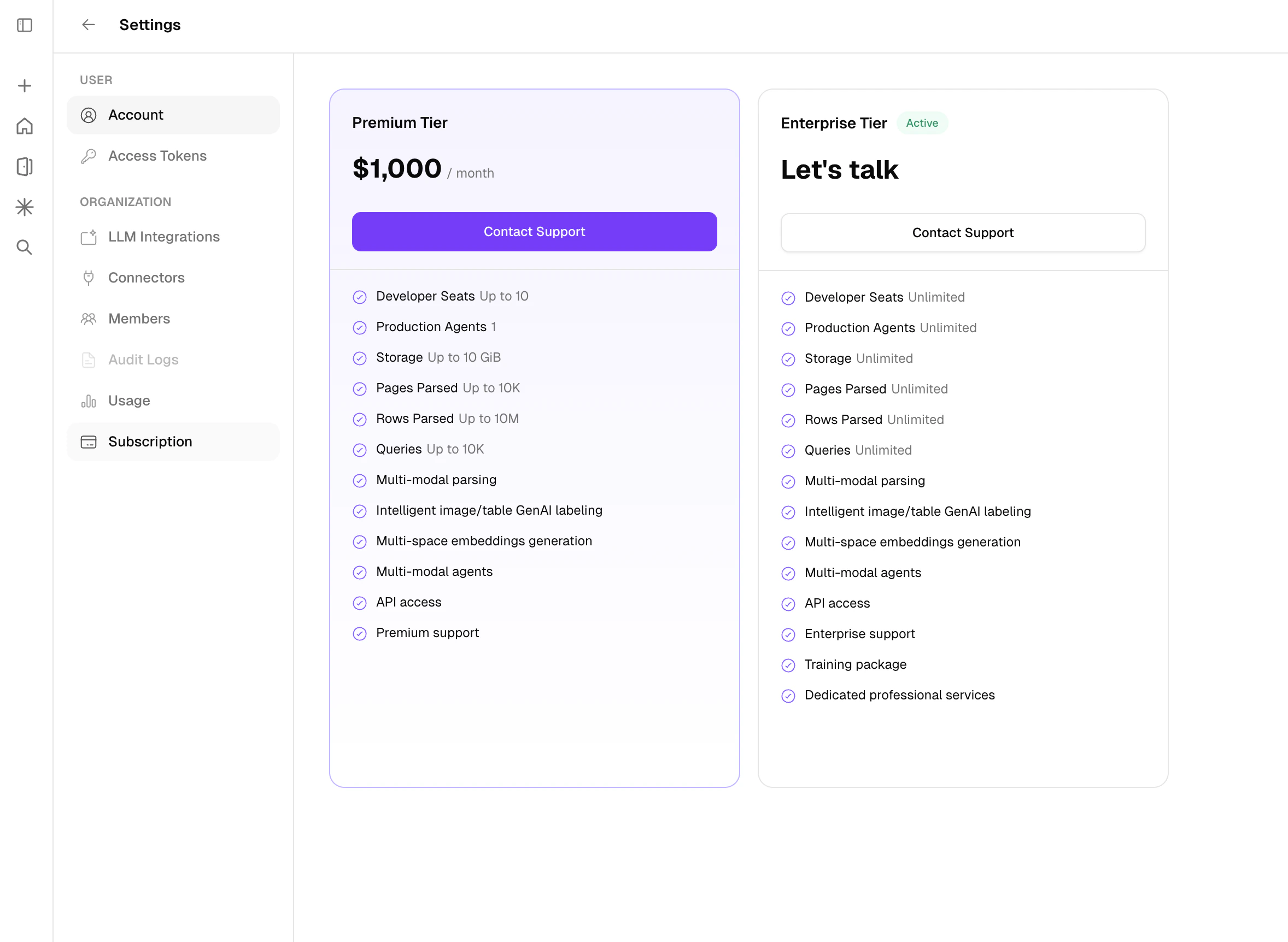1288x942 pixels.
Task: Select the home icon in left rail
Action: [24, 126]
